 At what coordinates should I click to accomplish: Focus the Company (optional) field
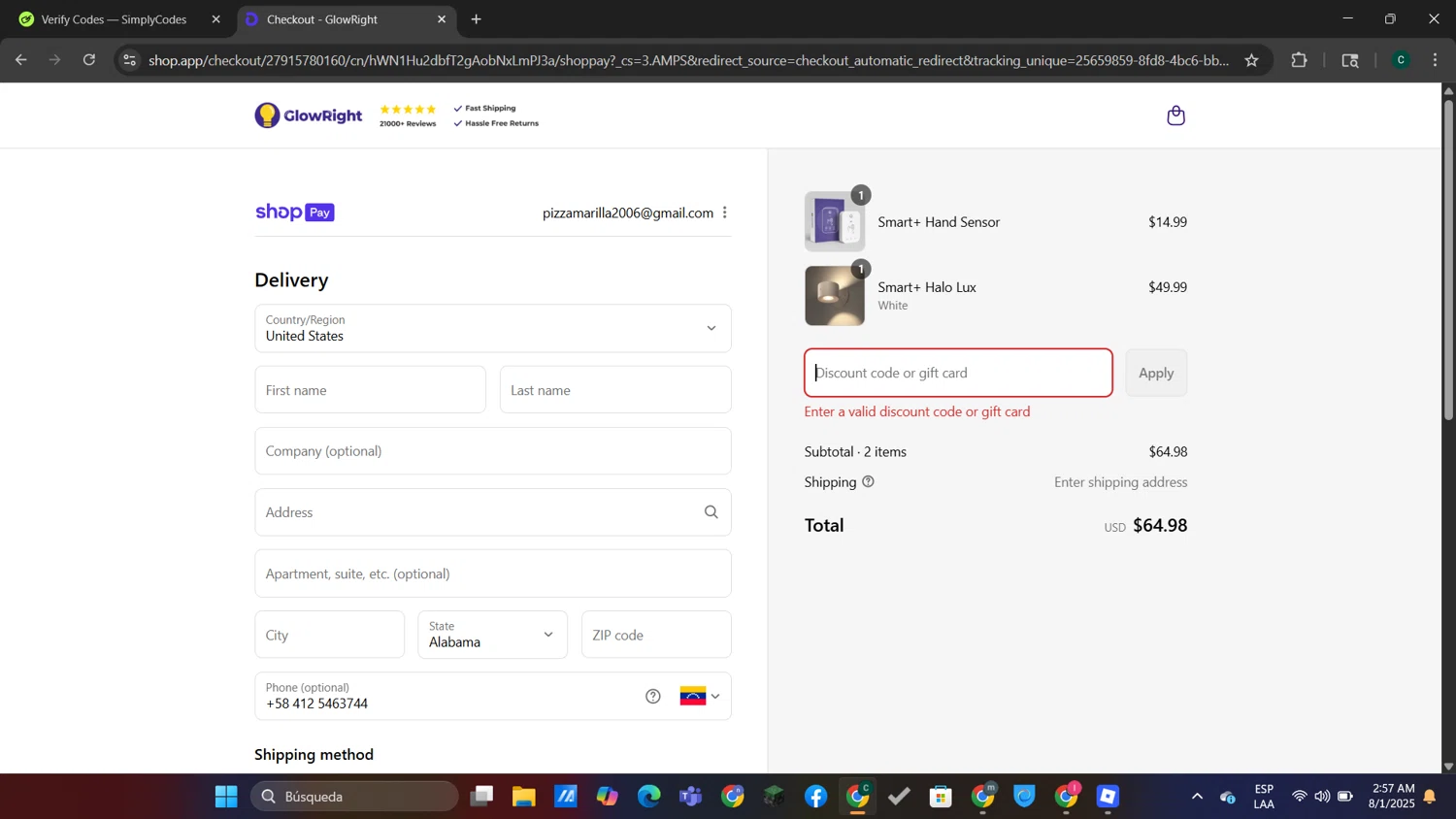click(493, 451)
